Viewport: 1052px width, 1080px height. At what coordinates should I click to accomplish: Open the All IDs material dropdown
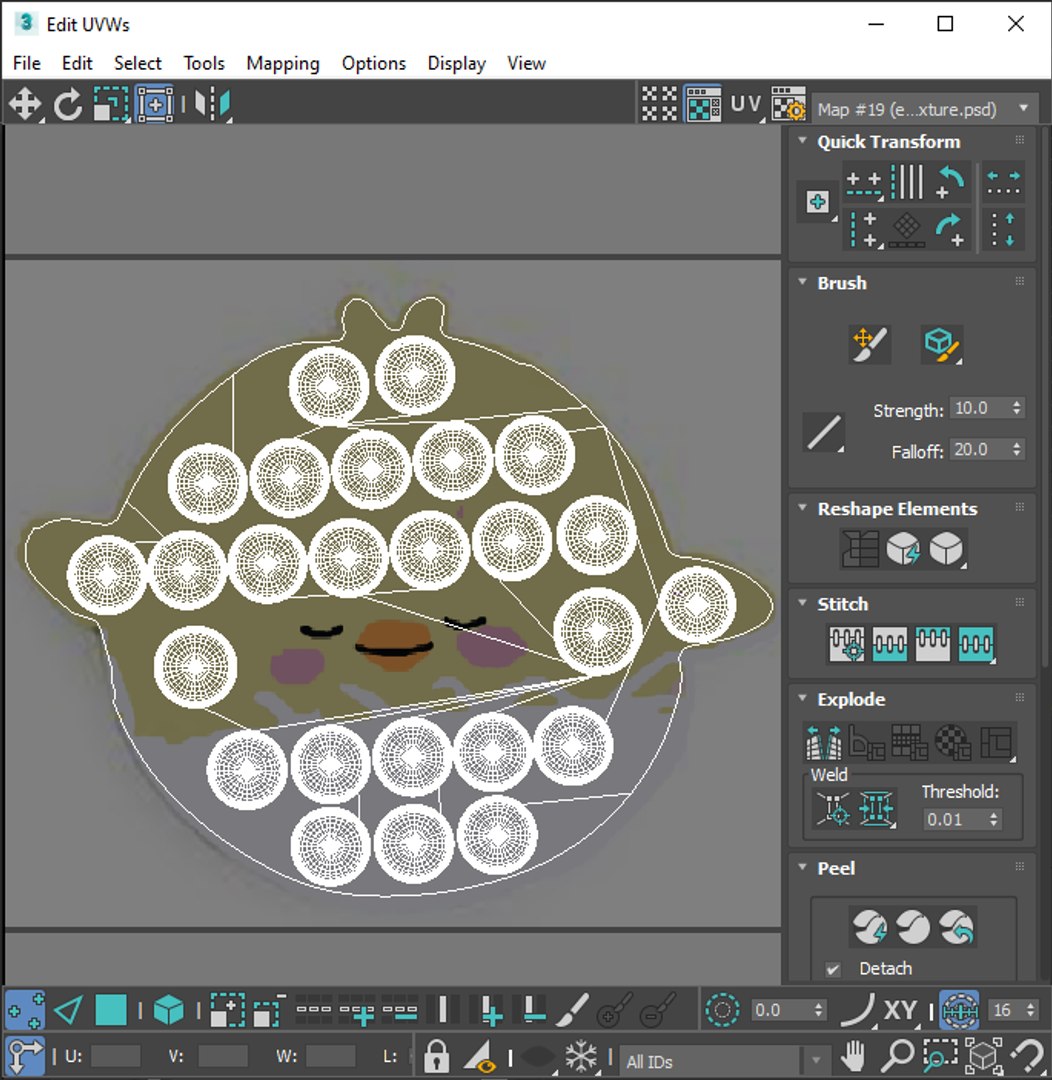pos(723,1061)
